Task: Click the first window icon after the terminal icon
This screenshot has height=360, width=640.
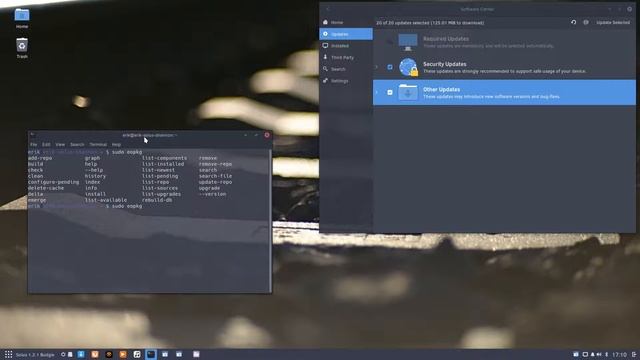Action: coord(165,354)
